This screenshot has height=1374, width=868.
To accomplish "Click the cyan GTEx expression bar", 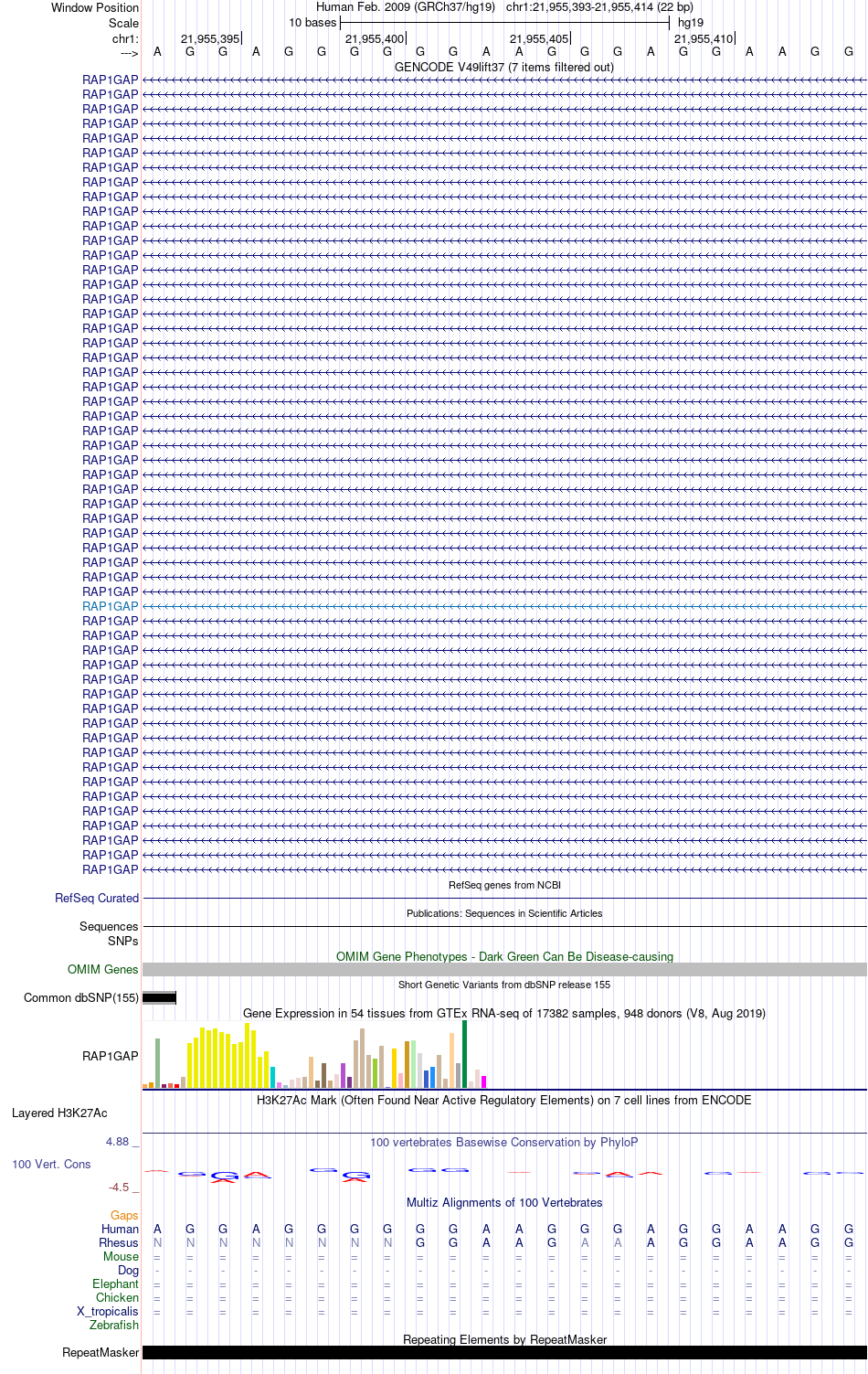I will 272,1077.
